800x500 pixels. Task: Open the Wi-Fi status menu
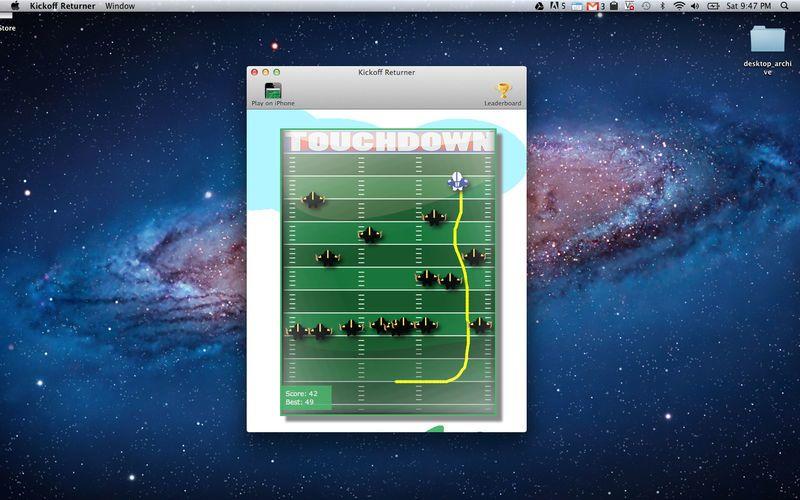pyautogui.click(x=679, y=6)
